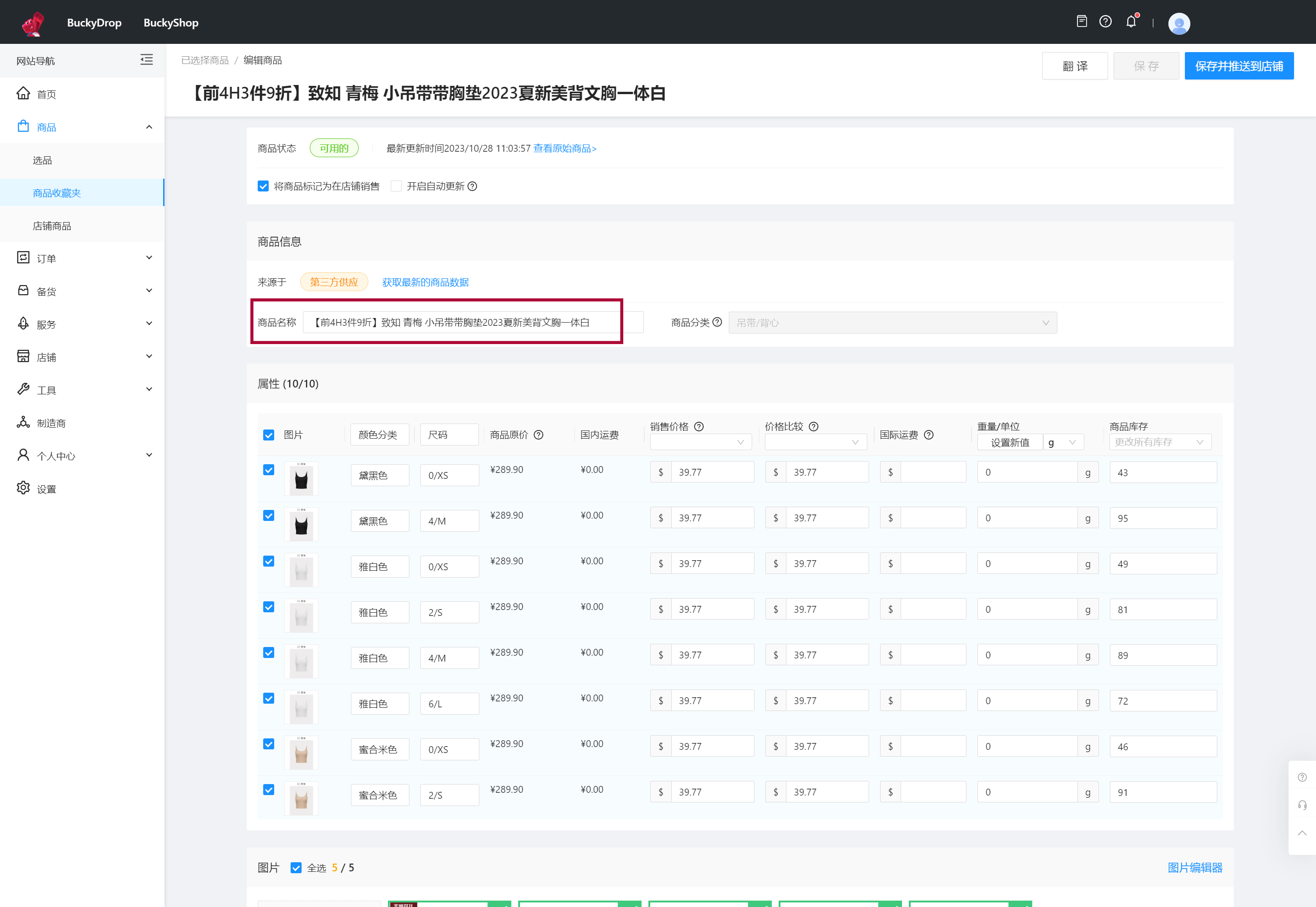
Task: Click the 颜色分类 header input field
Action: 380,435
